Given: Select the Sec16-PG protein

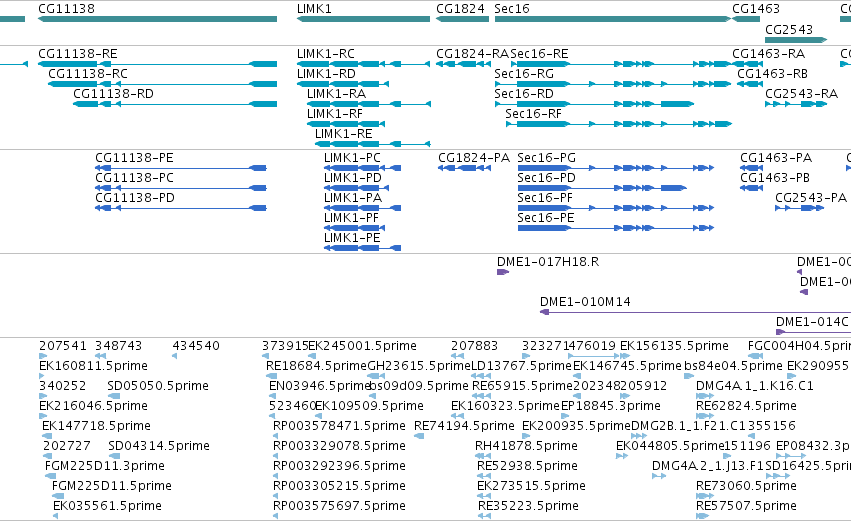Looking at the screenshot, I should 547,158.
